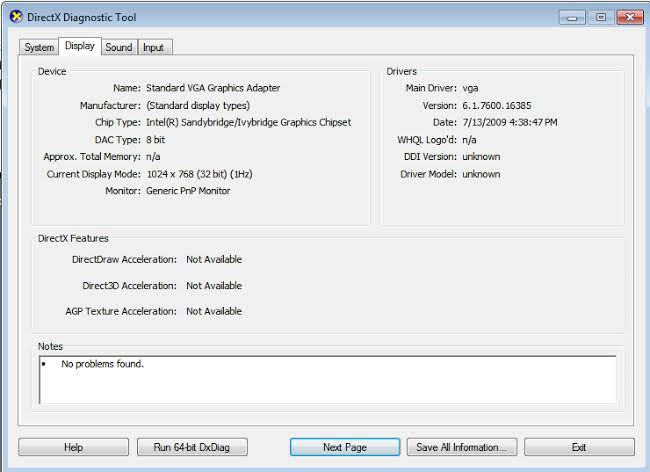650x472 pixels.
Task: Click inside the Notes text box
Action: point(327,380)
